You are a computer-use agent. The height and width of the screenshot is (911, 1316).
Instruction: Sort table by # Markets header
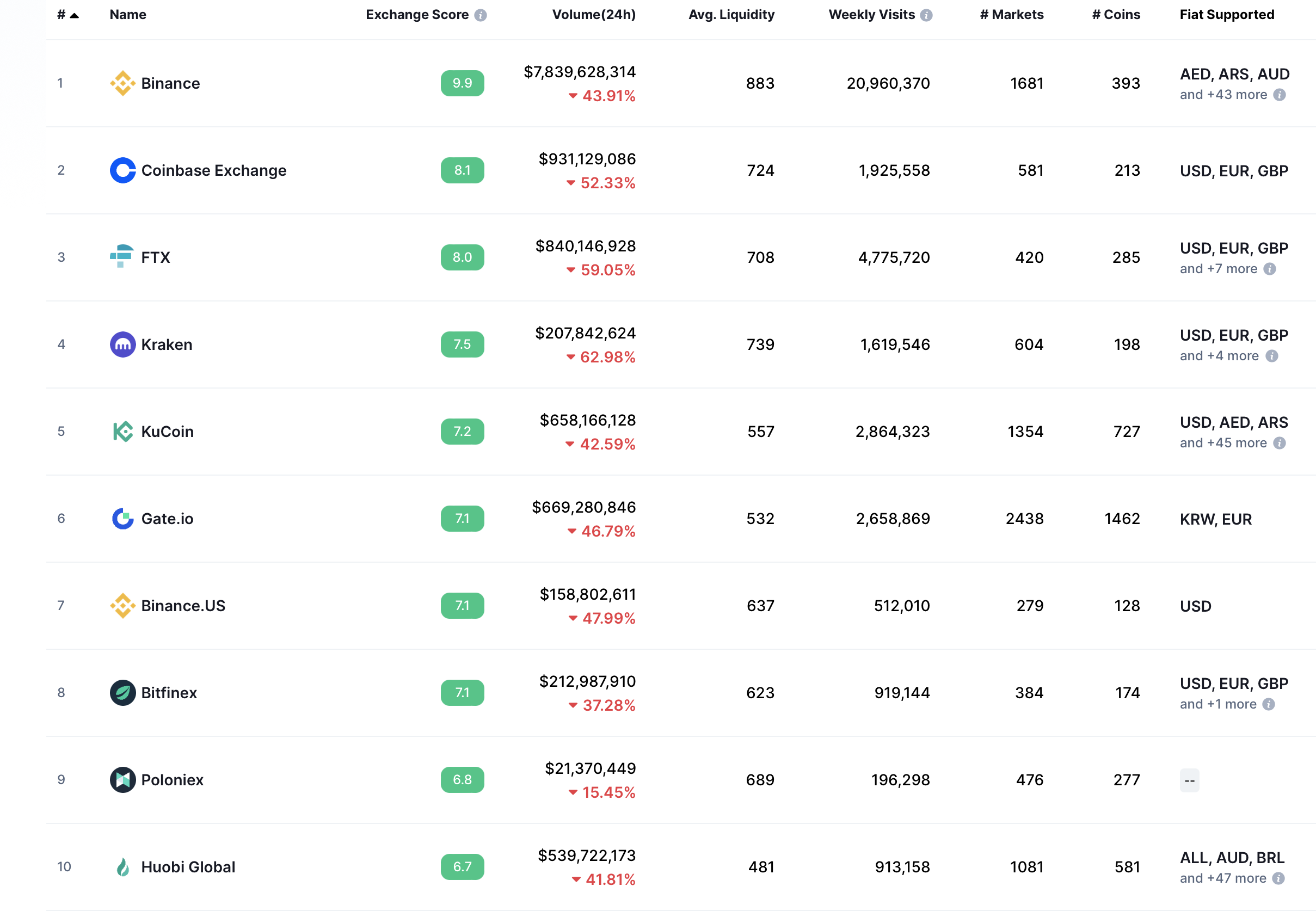point(1011,15)
